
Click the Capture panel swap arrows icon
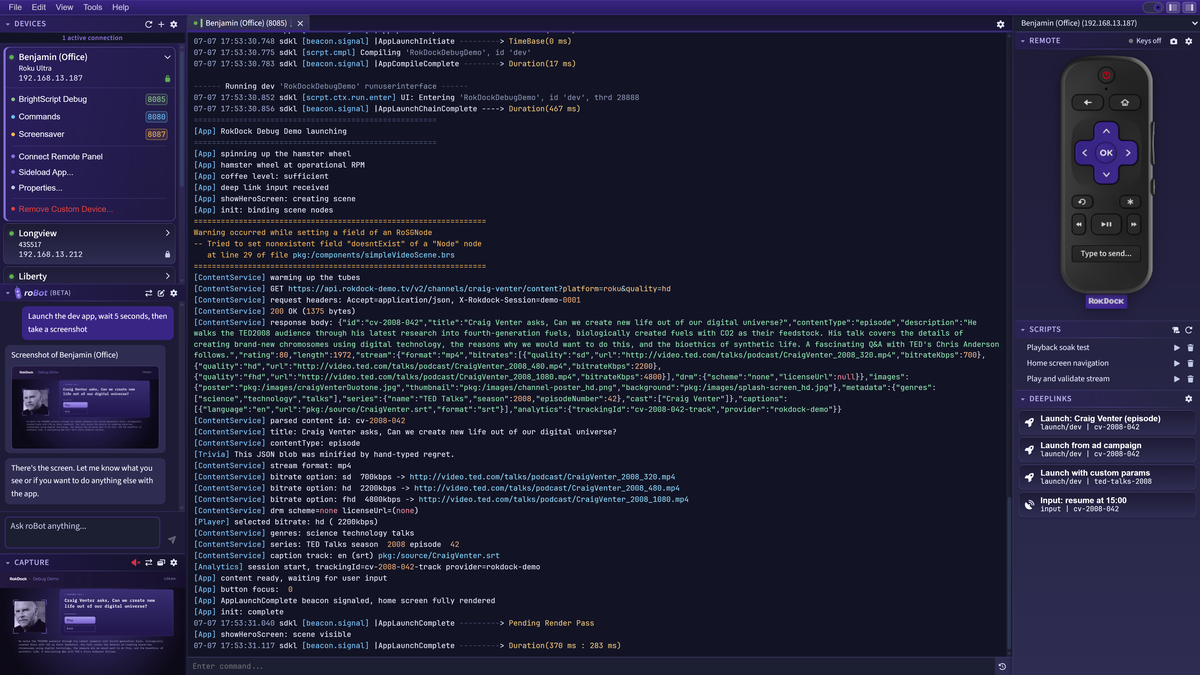point(149,562)
